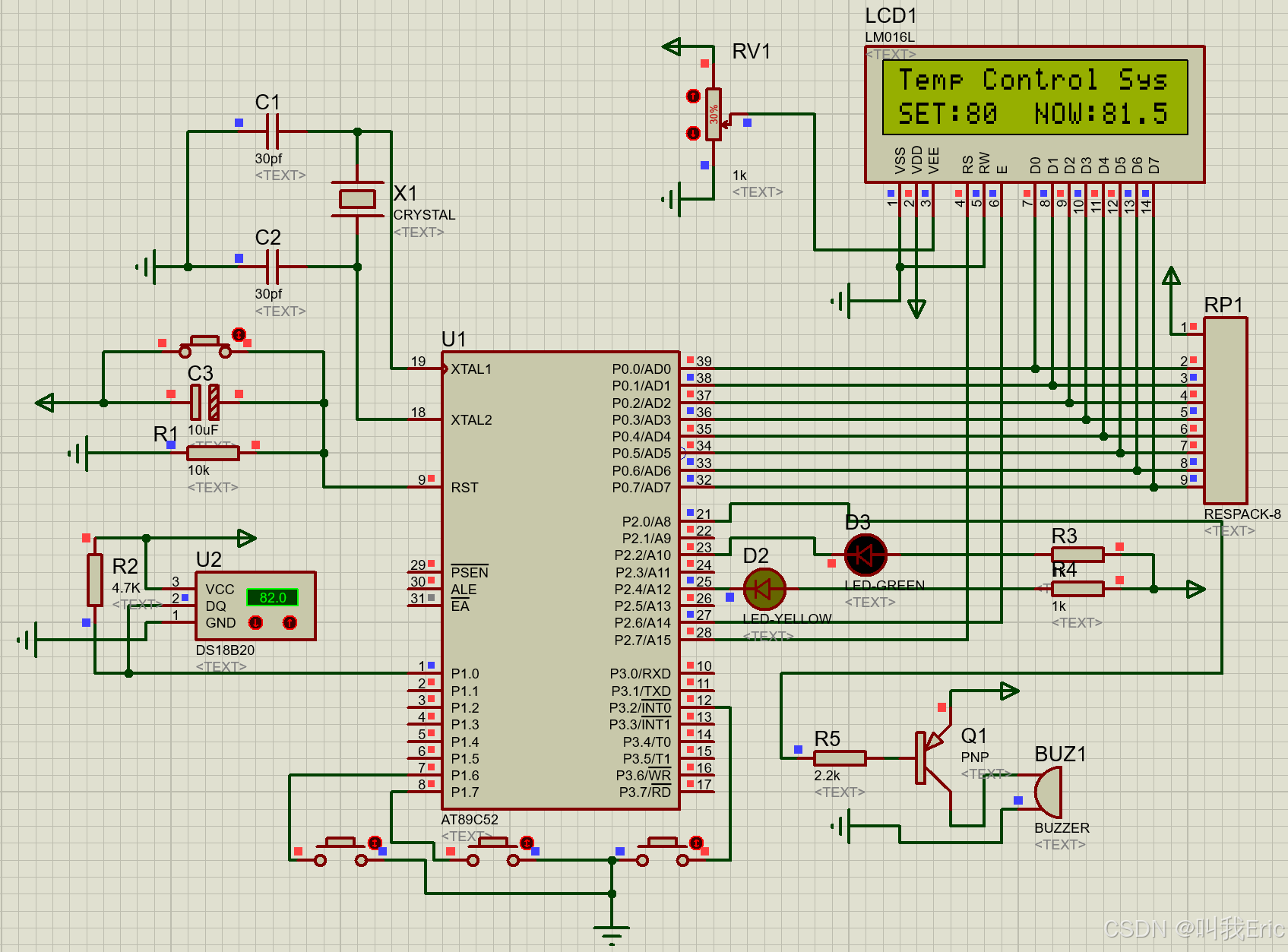Click the DS18B20 temperature decrease arrow

[x=256, y=623]
